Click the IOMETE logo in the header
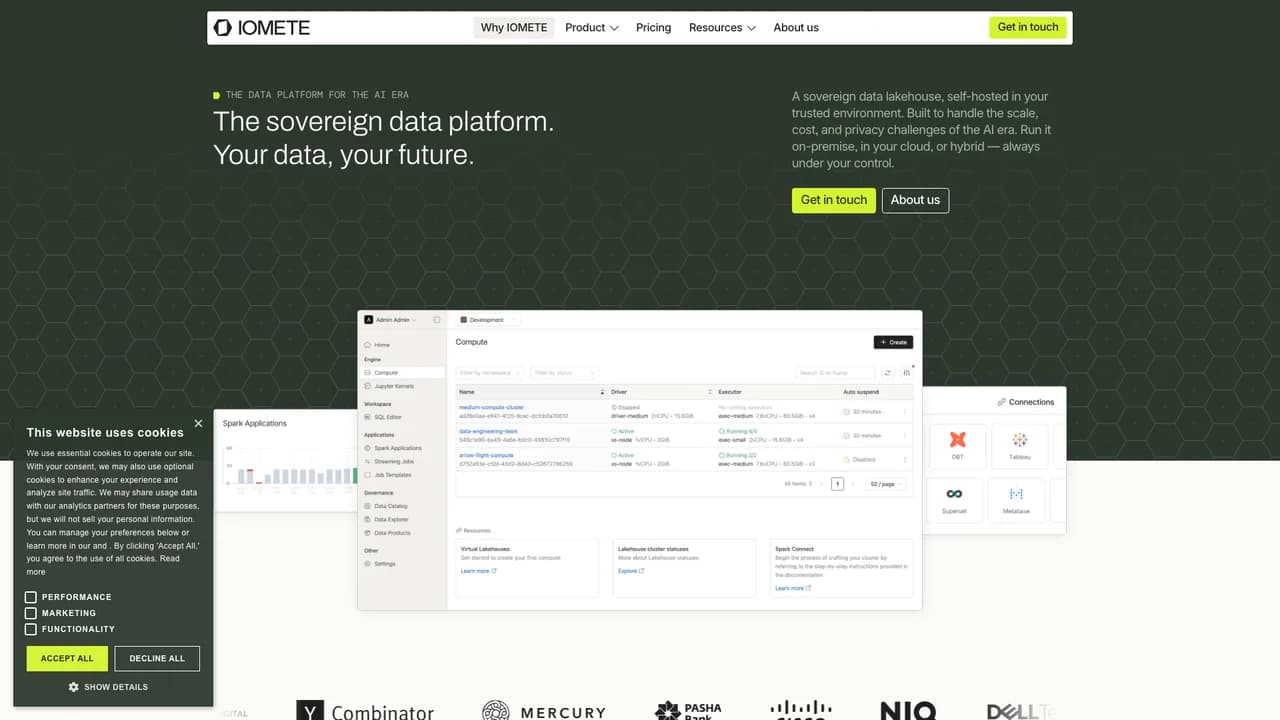The image size is (1280, 720). coord(261,28)
